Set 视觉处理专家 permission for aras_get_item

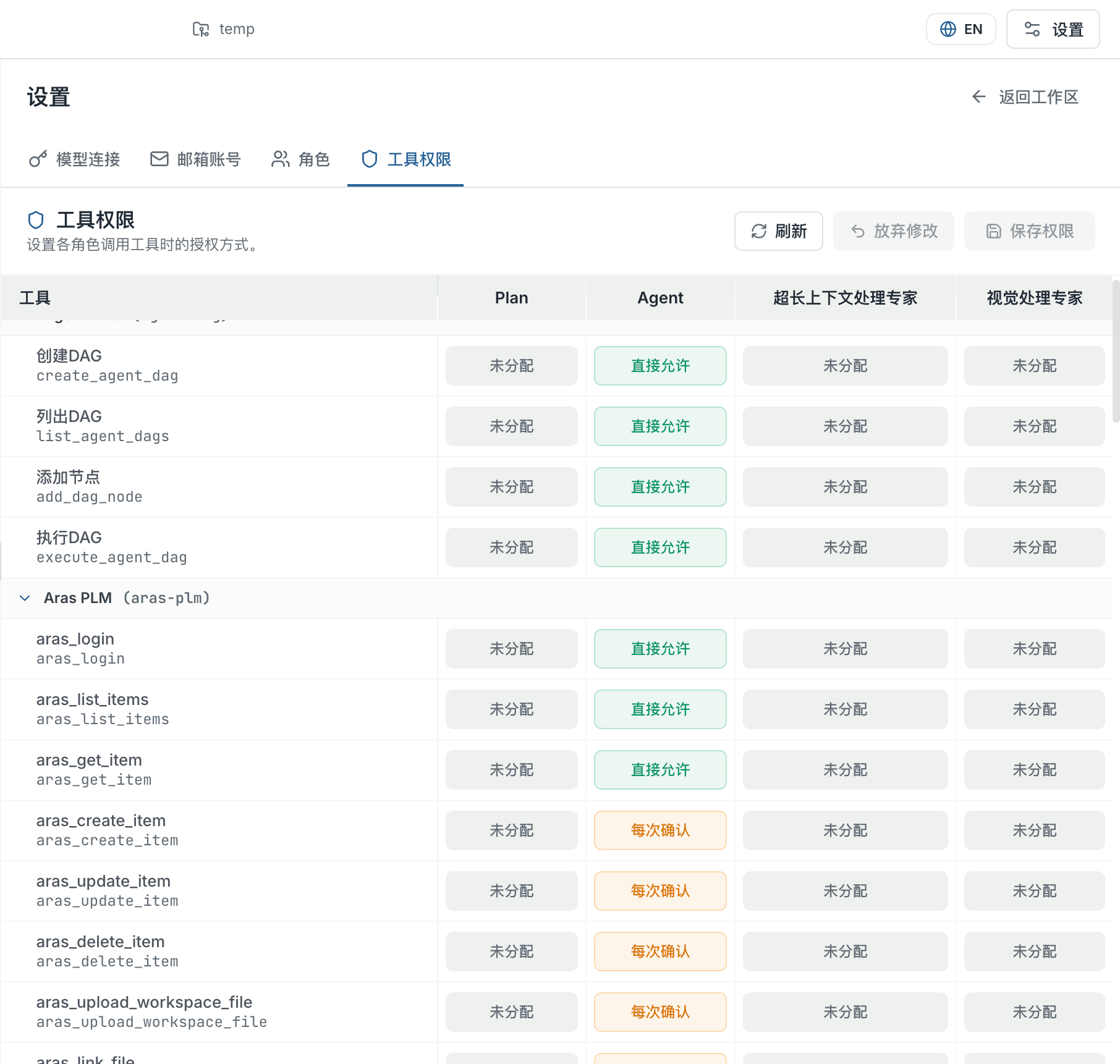coord(1035,770)
